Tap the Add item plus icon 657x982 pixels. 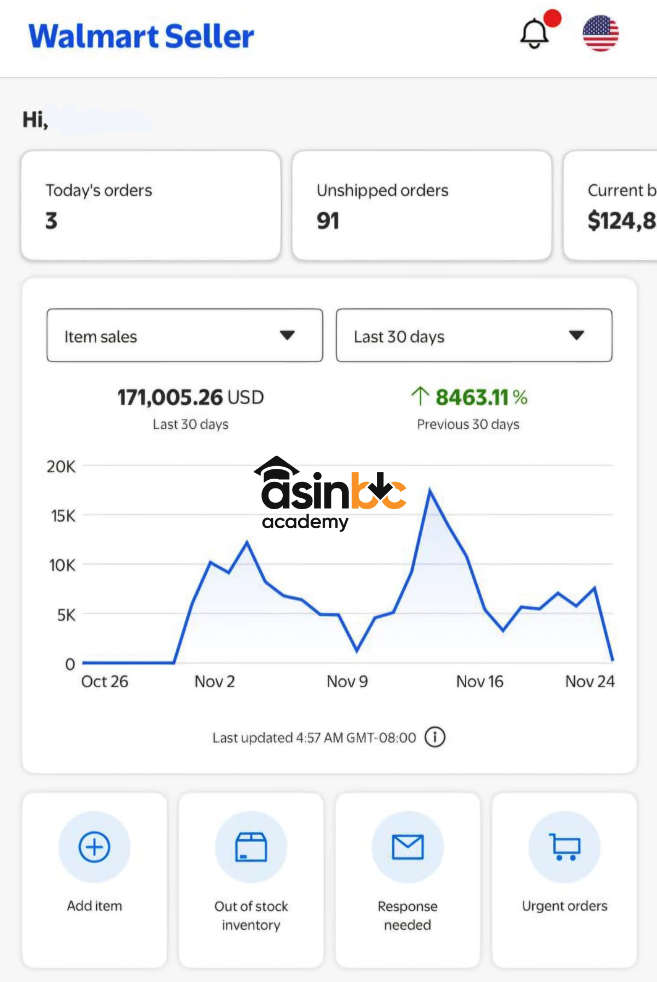click(94, 848)
